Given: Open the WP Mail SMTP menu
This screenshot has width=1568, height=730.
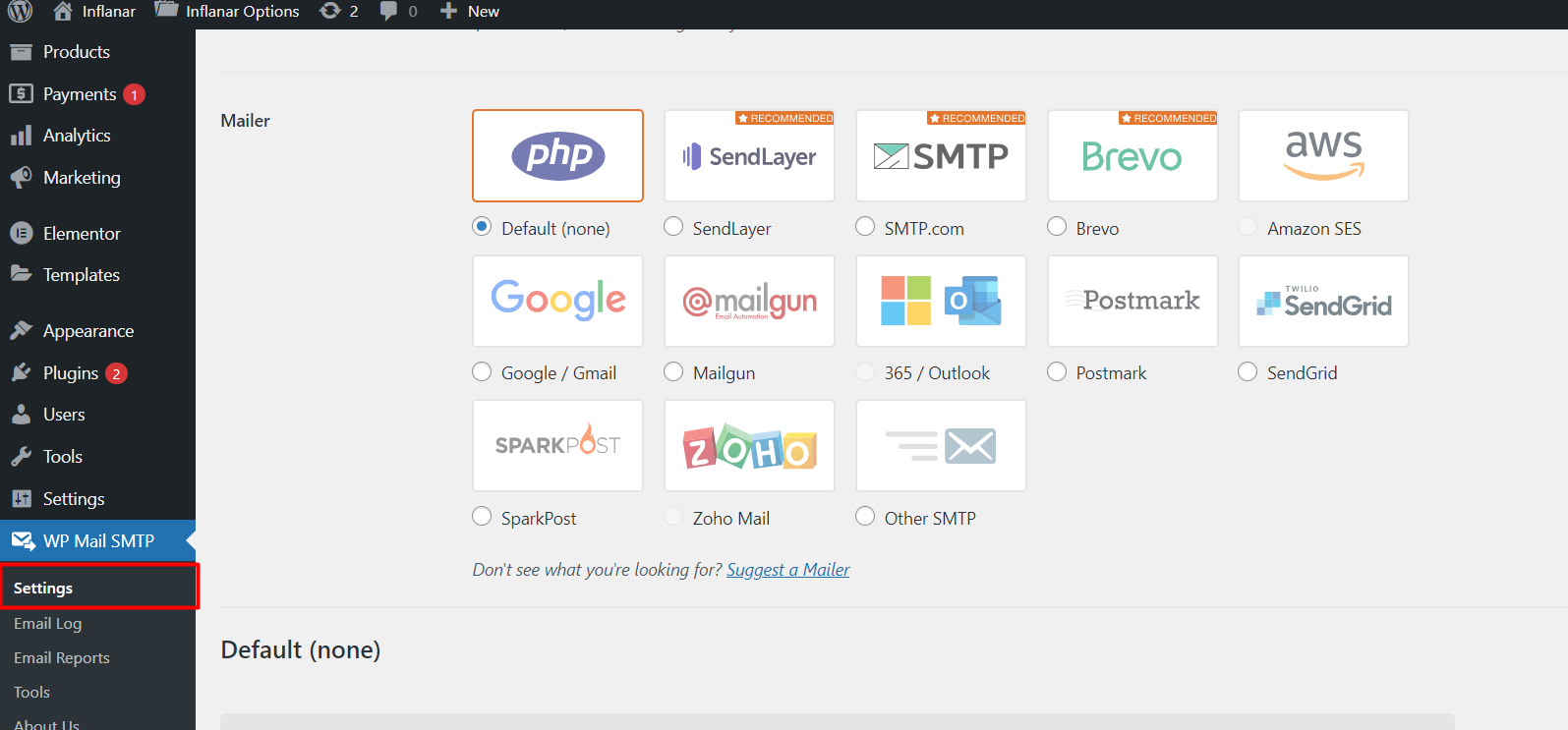Looking at the screenshot, I should 97,541.
